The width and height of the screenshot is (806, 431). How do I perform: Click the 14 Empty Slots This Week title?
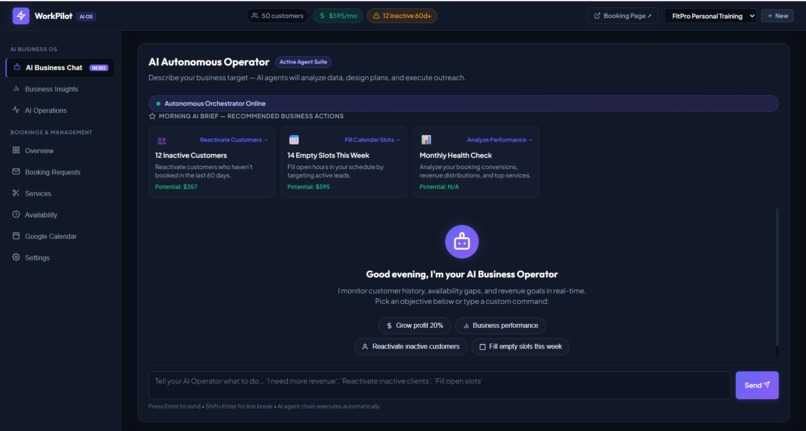click(x=328, y=155)
